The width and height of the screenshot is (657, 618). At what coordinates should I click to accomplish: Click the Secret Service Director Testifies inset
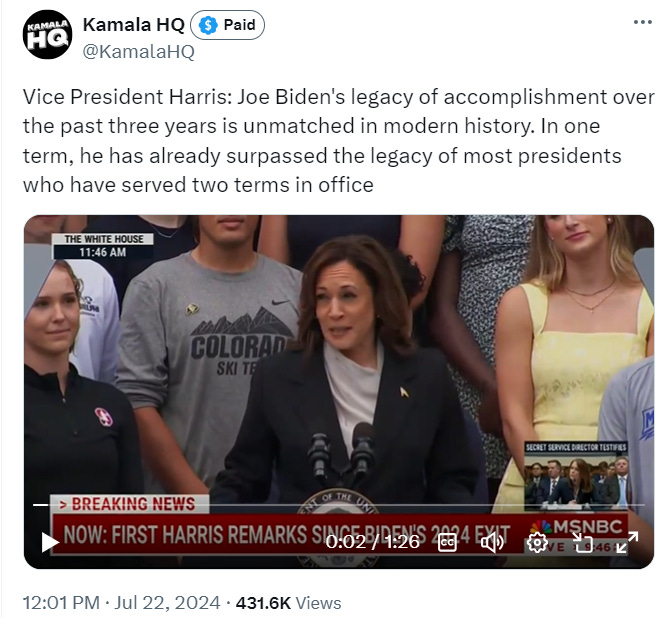click(x=576, y=475)
